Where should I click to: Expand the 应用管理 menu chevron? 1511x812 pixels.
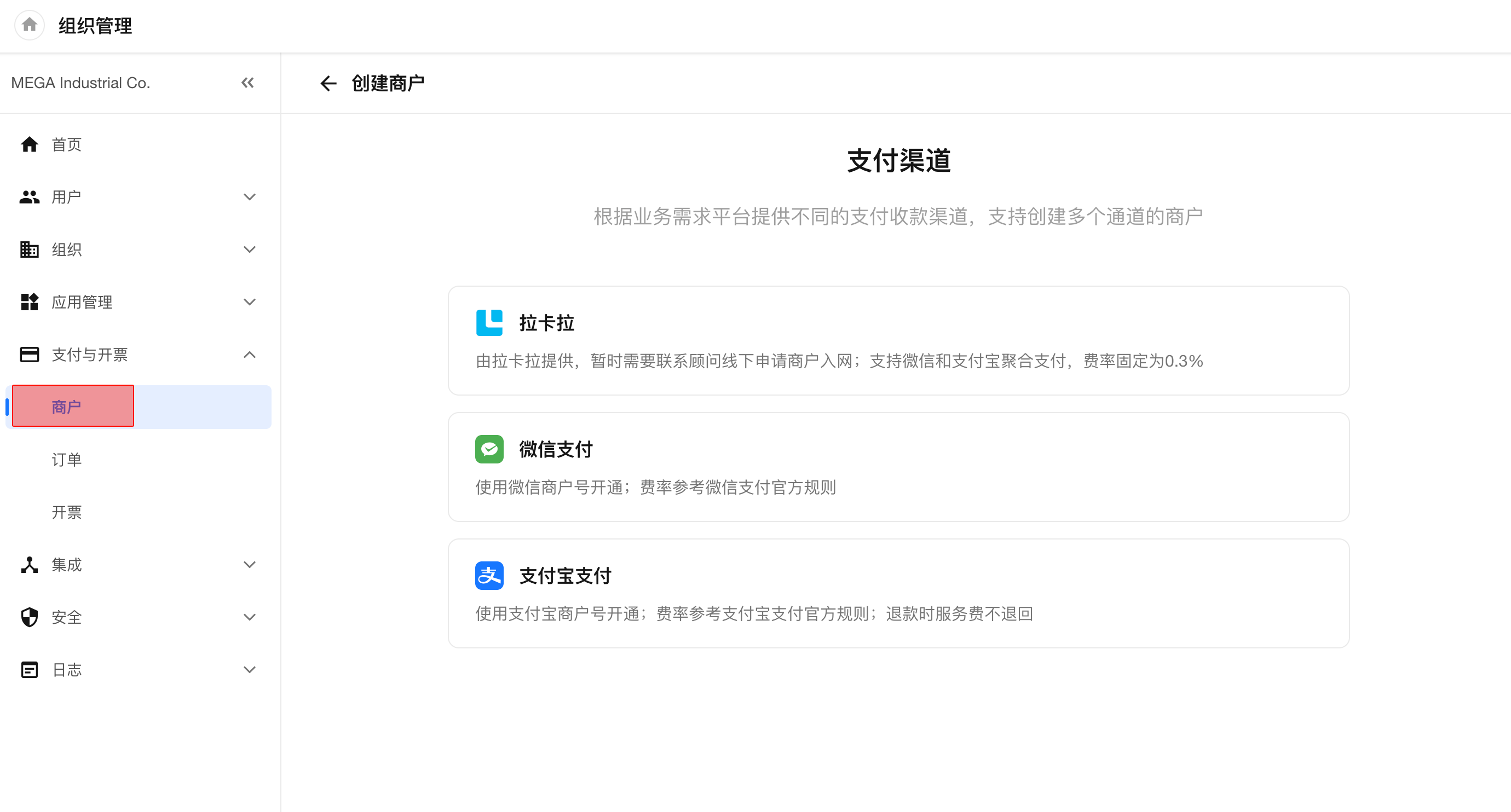[x=249, y=302]
